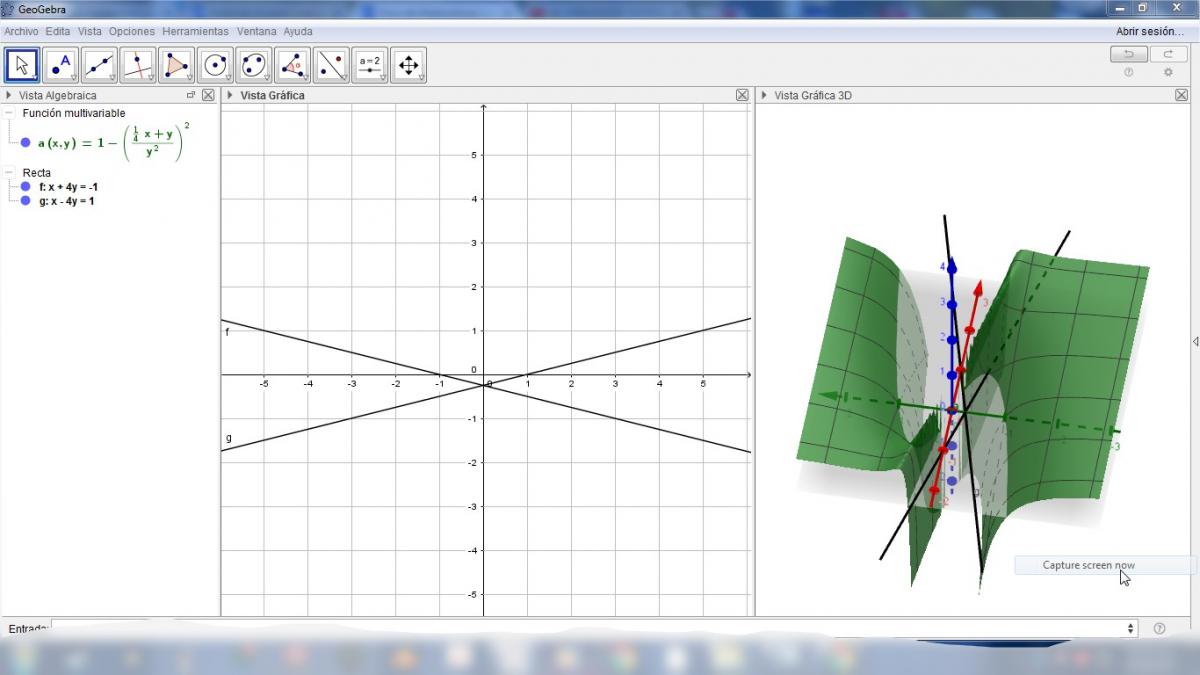Viewport: 1200px width, 675px height.
Task: Collapse the Función multivariable group
Action: (x=9, y=113)
